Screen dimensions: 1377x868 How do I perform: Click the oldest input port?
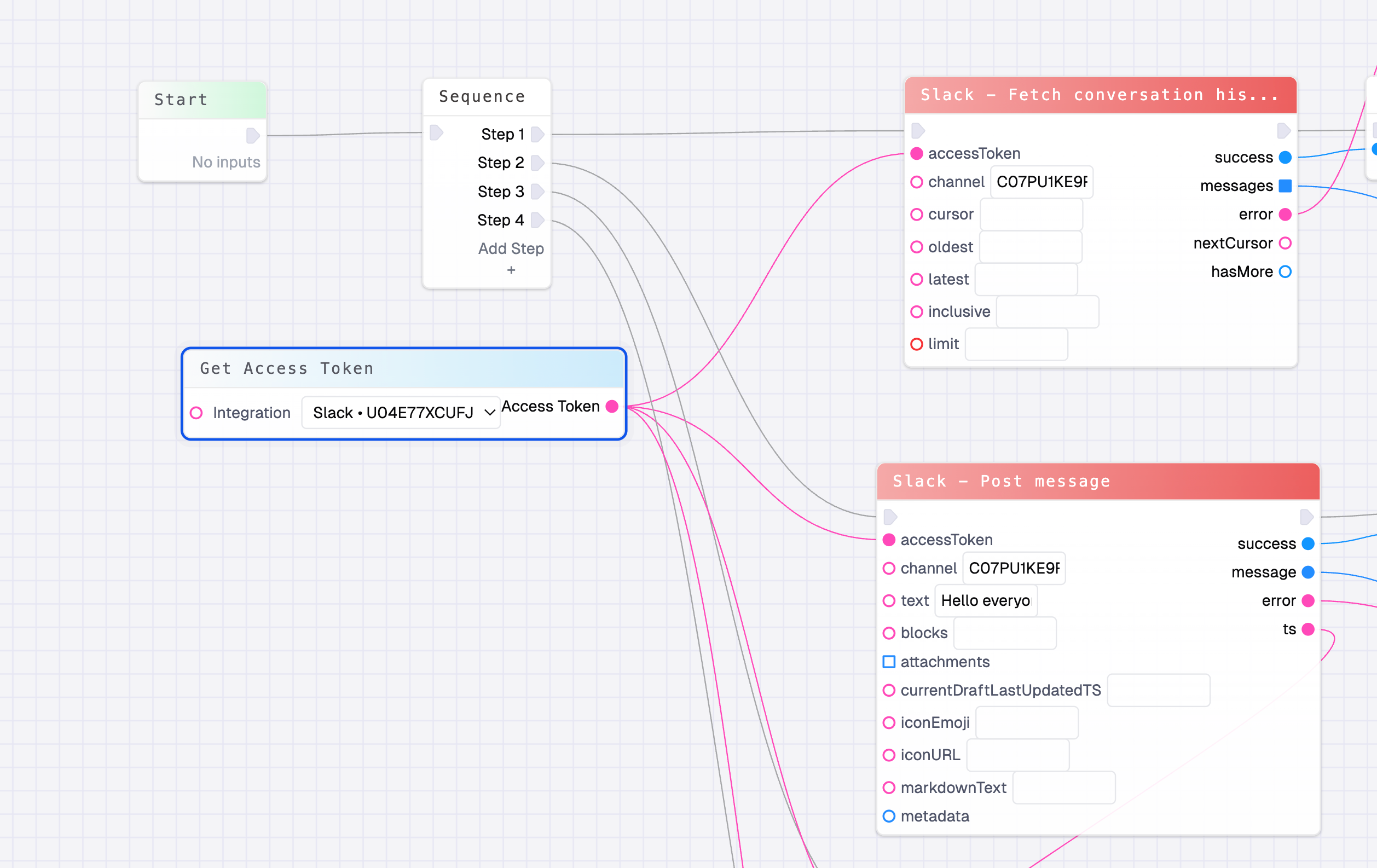pos(917,247)
